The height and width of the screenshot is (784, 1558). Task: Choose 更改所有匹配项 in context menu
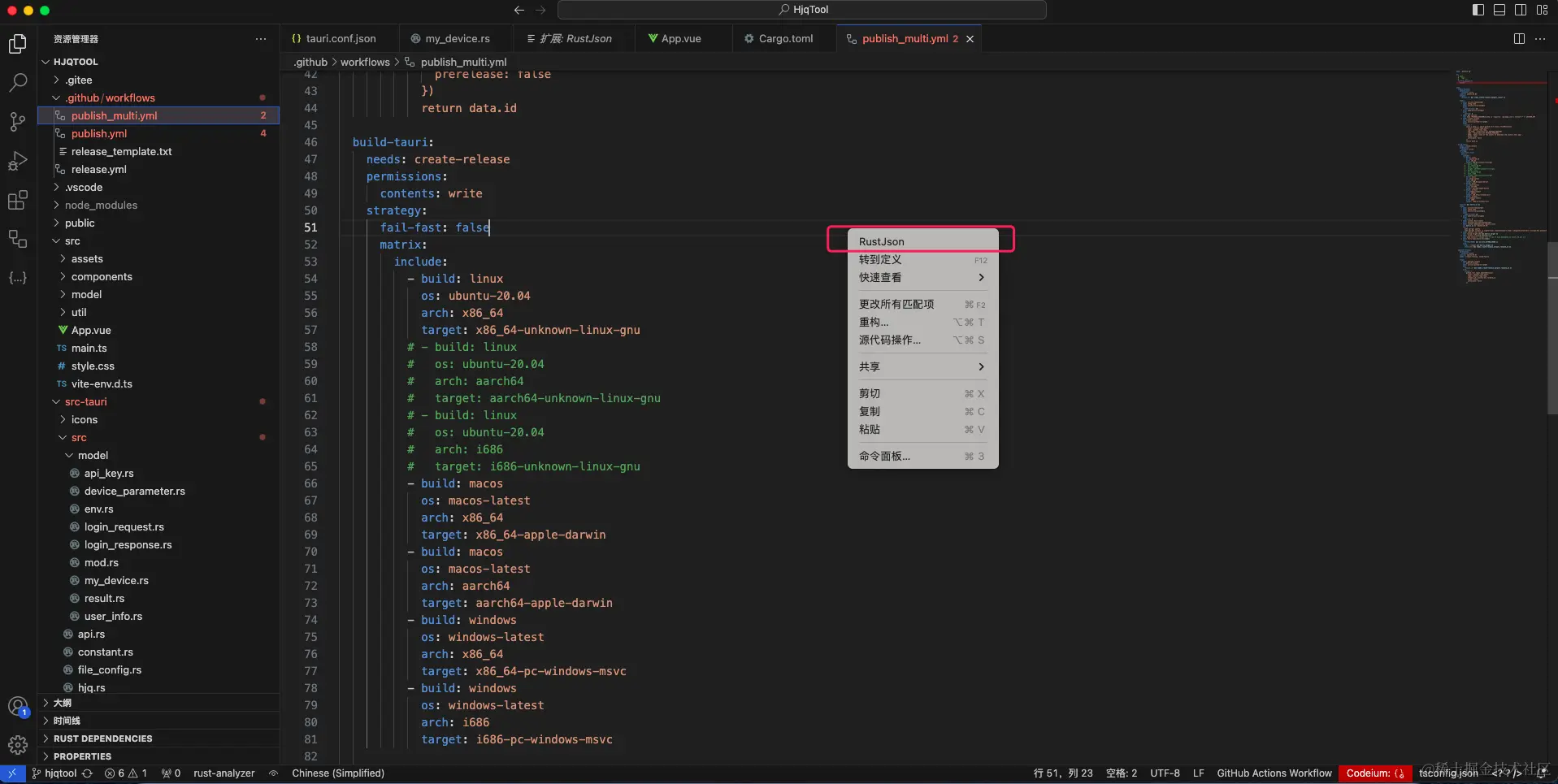[923, 304]
